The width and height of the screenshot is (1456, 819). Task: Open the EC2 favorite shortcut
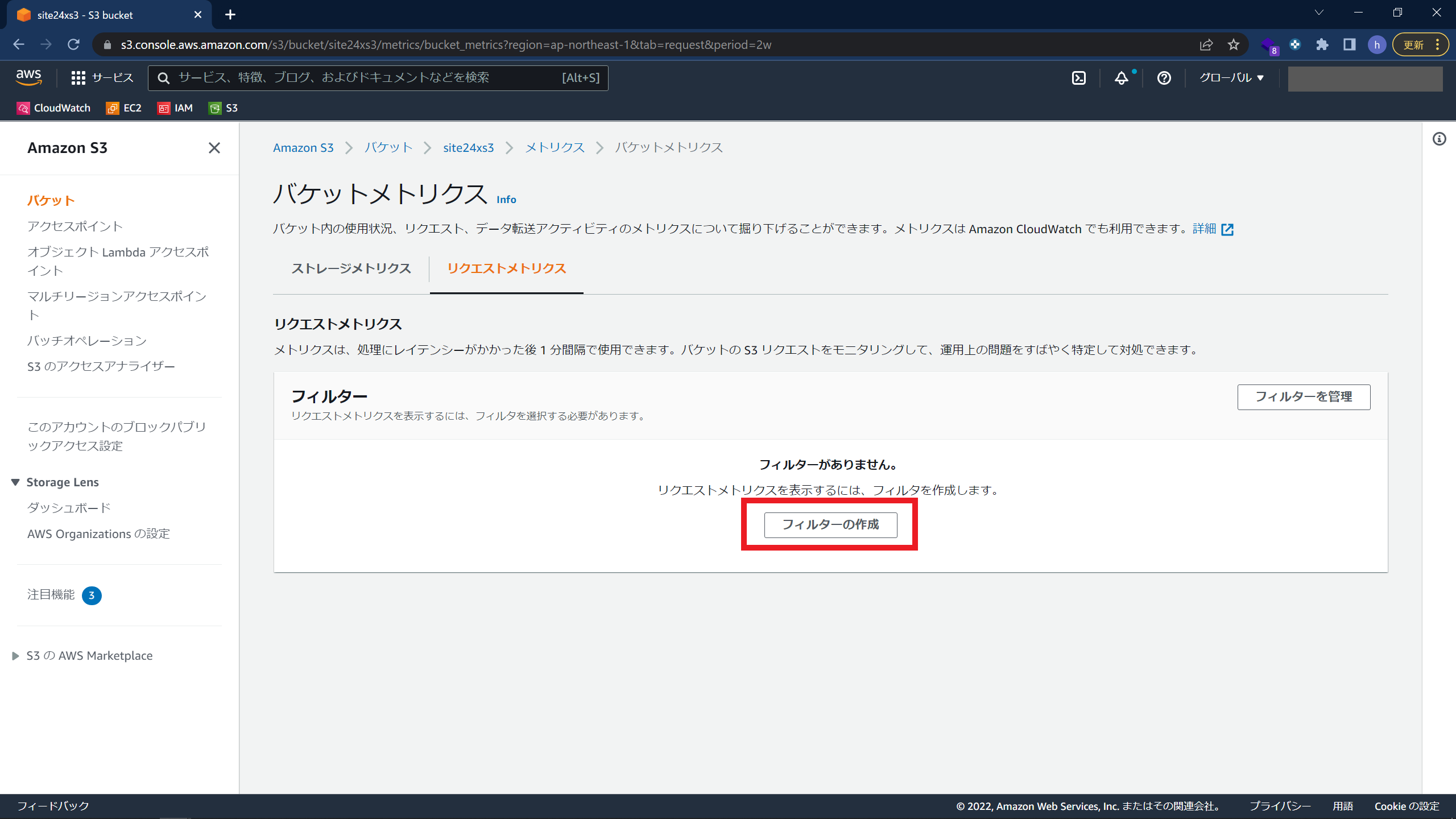pyautogui.click(x=123, y=108)
